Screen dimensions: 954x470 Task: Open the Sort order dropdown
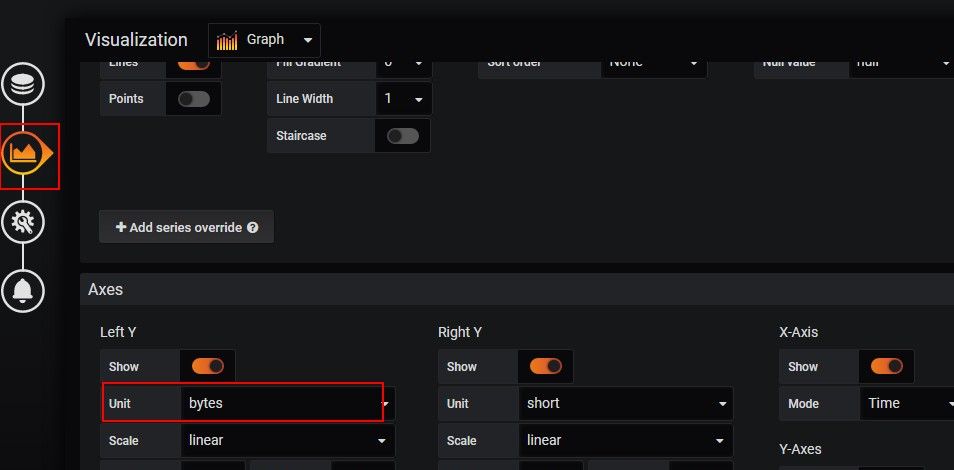(x=654, y=67)
